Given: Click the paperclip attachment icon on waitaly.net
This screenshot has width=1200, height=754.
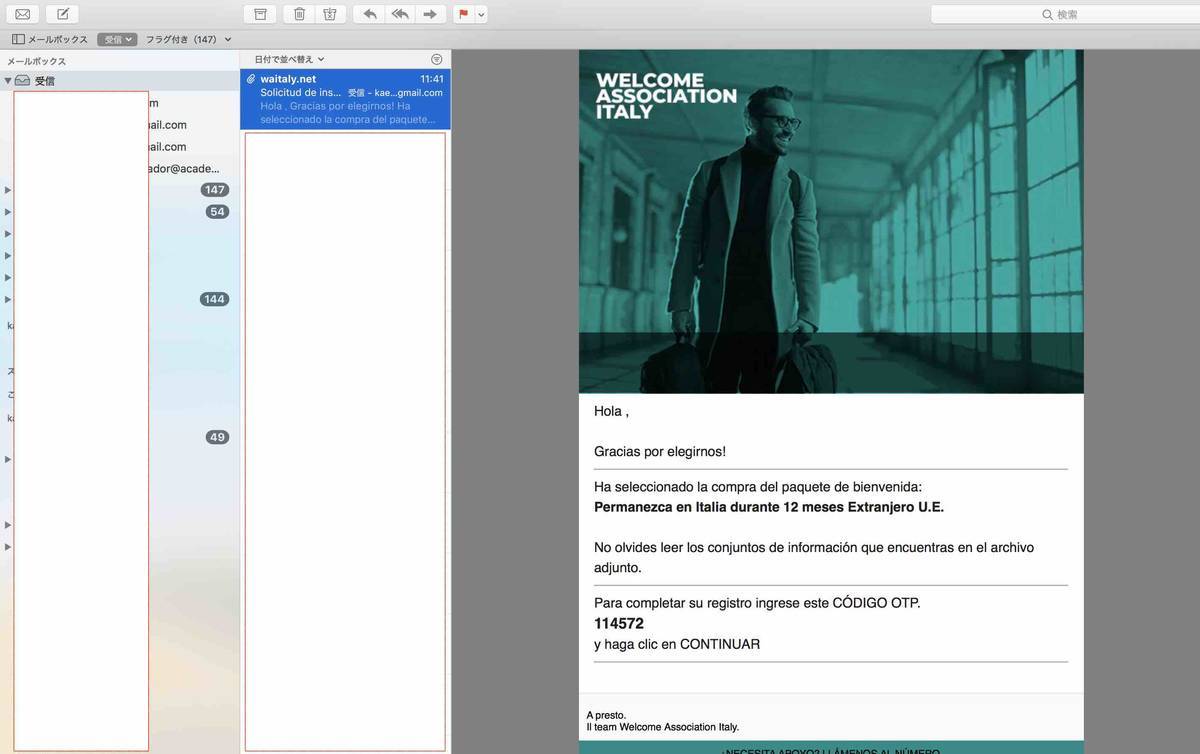Looking at the screenshot, I should 251,79.
